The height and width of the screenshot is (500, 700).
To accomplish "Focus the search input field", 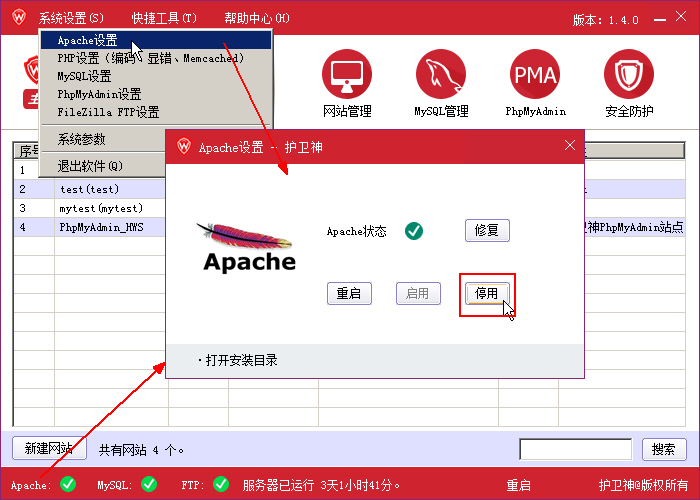I will tap(576, 449).
